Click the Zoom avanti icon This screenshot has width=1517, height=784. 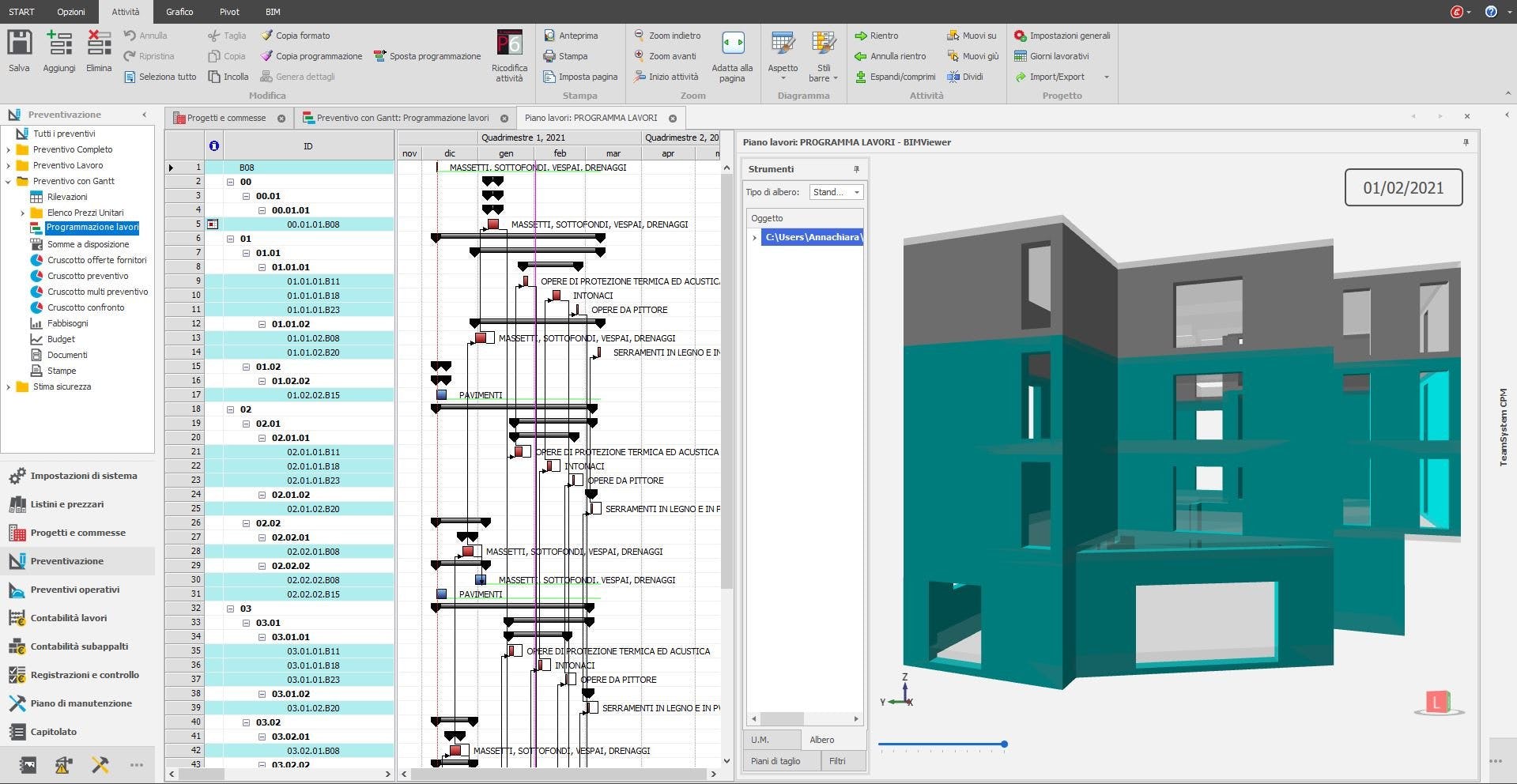pos(640,56)
